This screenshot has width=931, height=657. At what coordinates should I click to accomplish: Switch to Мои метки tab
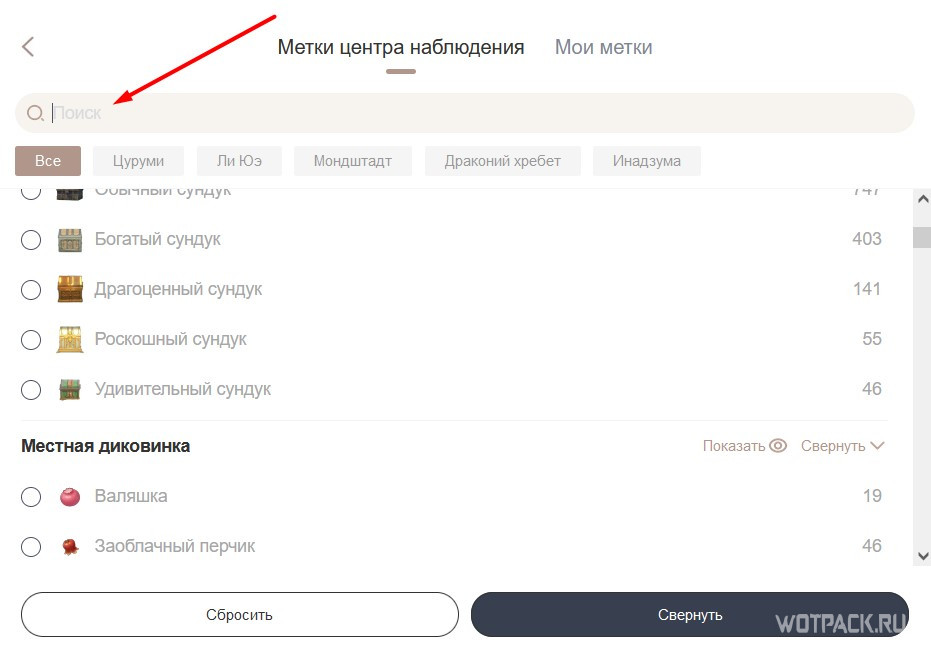[603, 47]
